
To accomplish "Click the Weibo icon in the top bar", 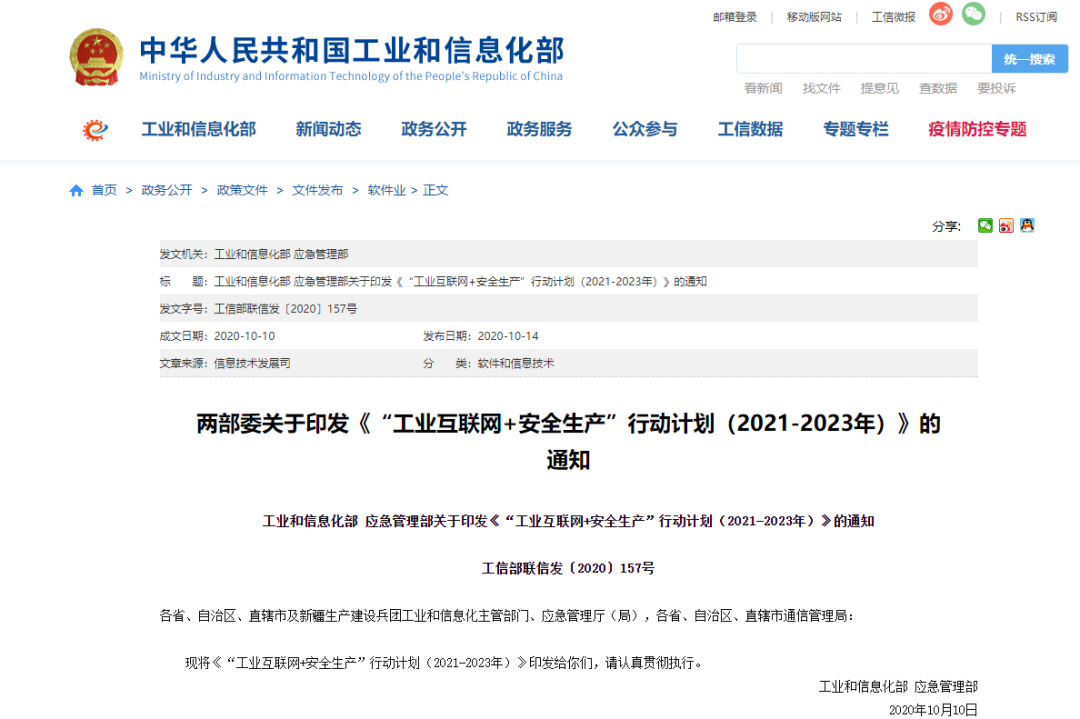I will click(939, 16).
